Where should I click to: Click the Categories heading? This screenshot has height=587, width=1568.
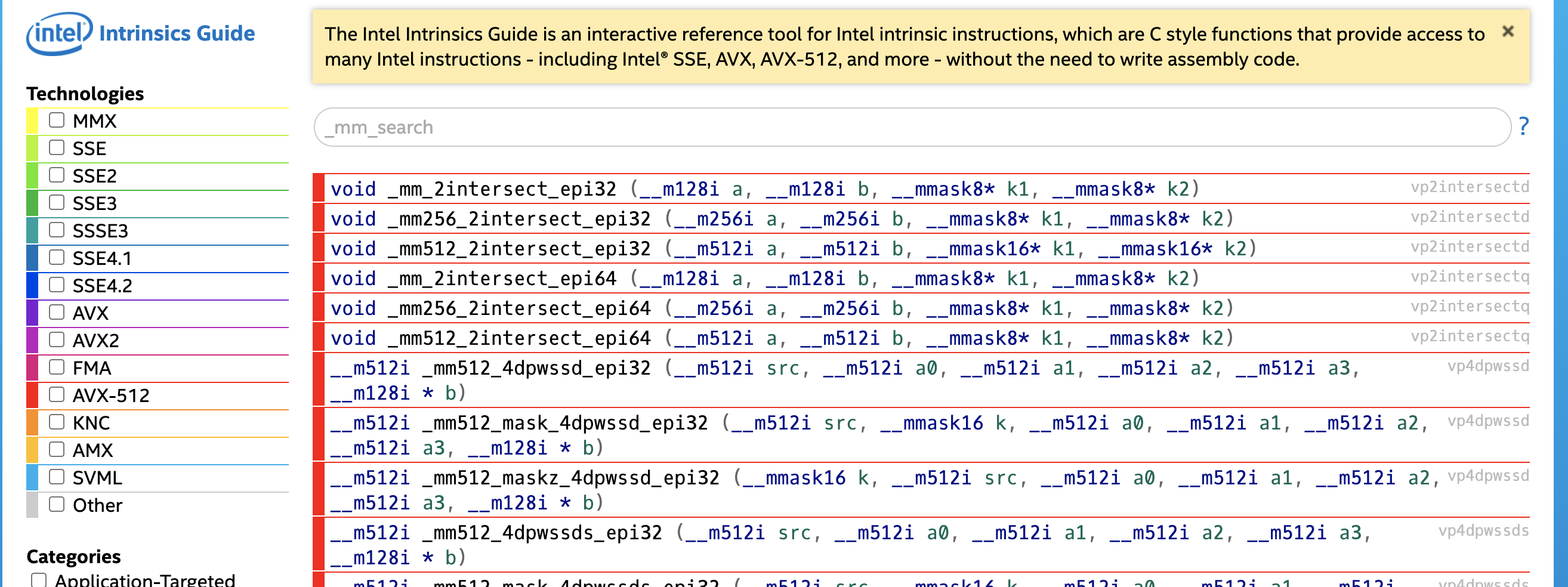click(x=73, y=557)
